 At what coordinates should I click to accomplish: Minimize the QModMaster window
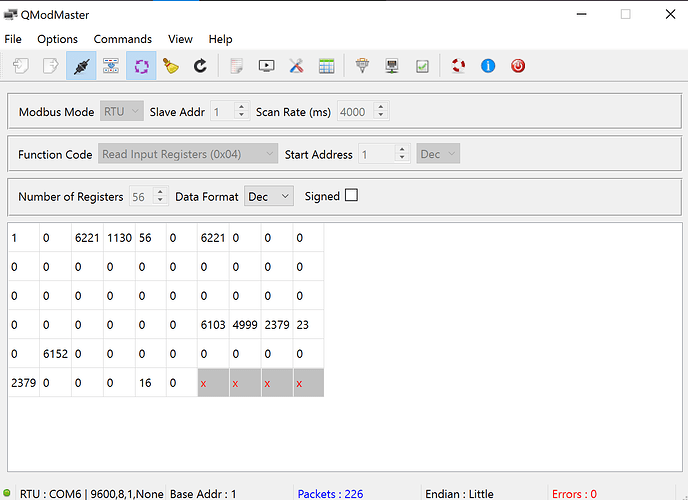581,14
